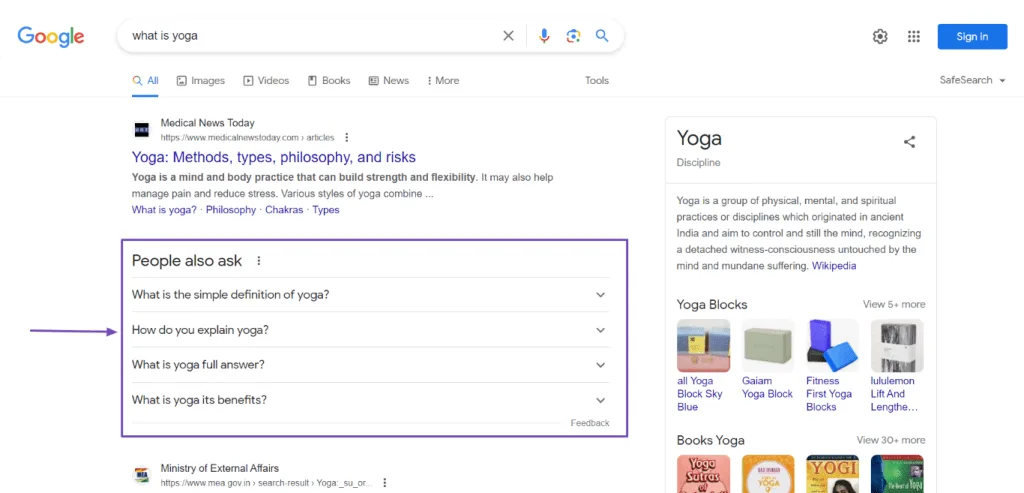Open "Gaiam Yoga Block" product link
1024x493 pixels.
(767, 387)
